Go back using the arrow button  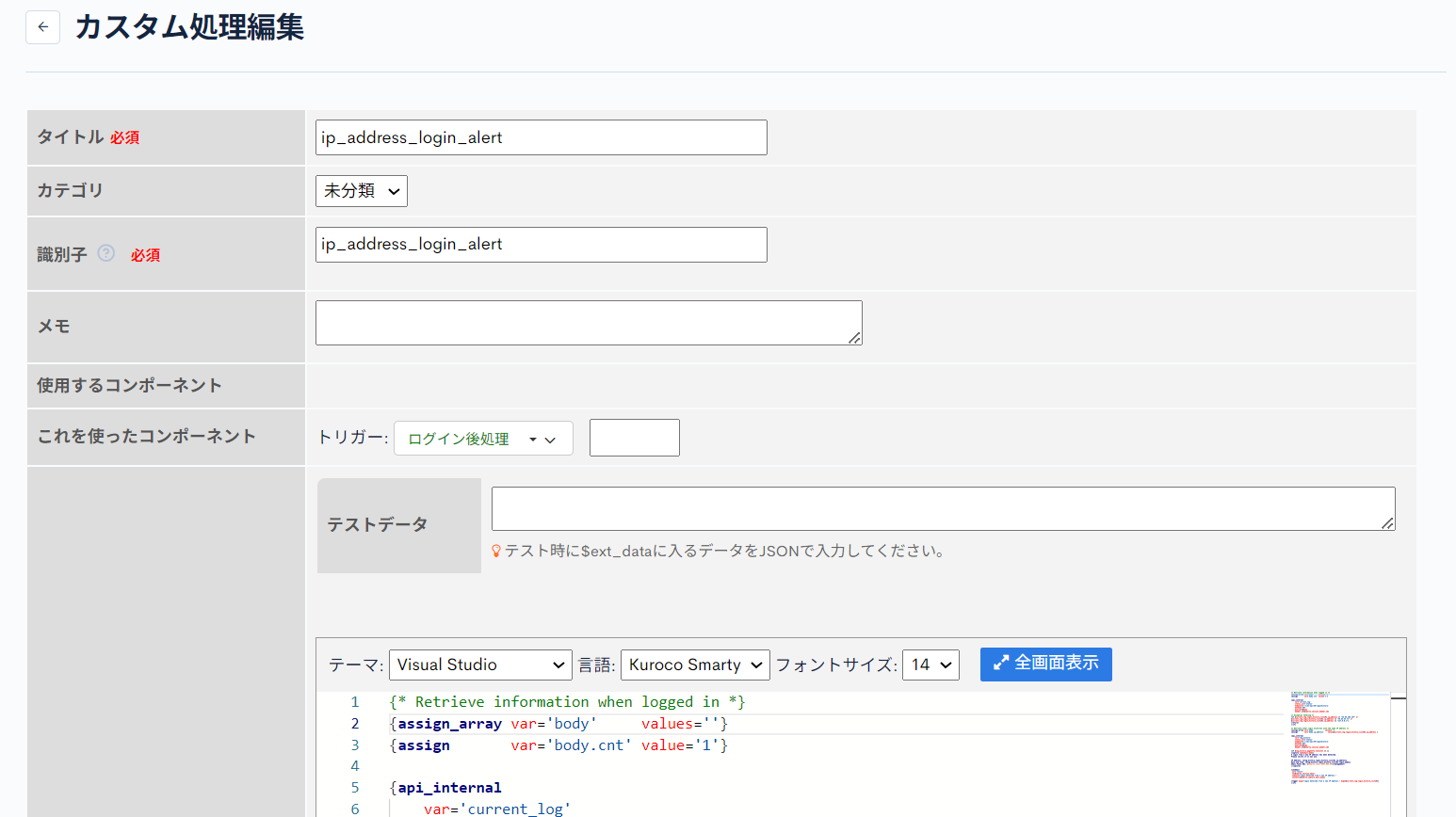coord(42,27)
